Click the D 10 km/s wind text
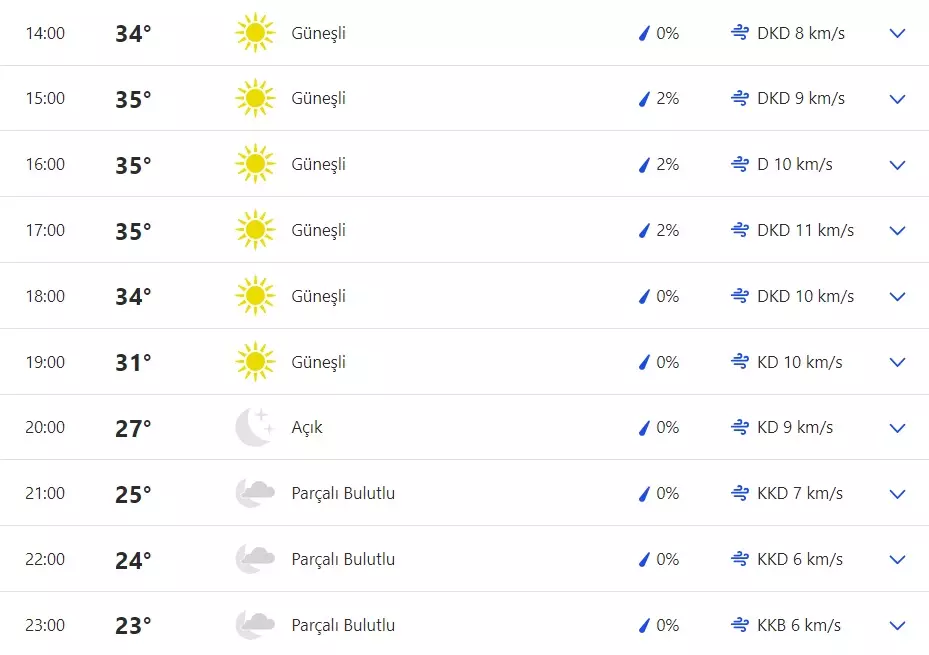 point(794,164)
